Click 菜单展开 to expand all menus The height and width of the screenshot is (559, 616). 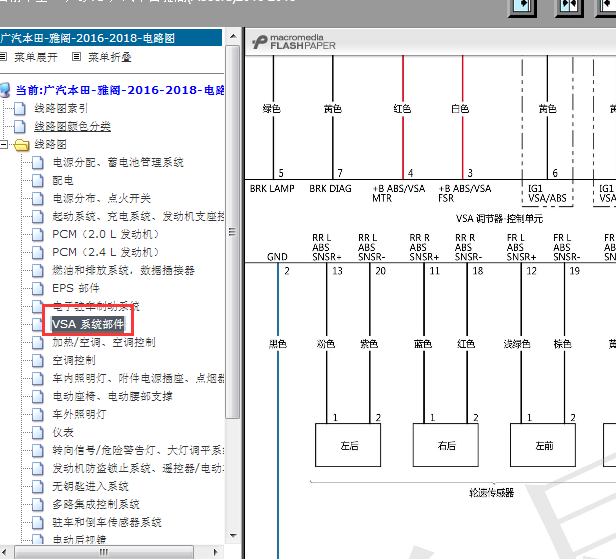click(36, 57)
